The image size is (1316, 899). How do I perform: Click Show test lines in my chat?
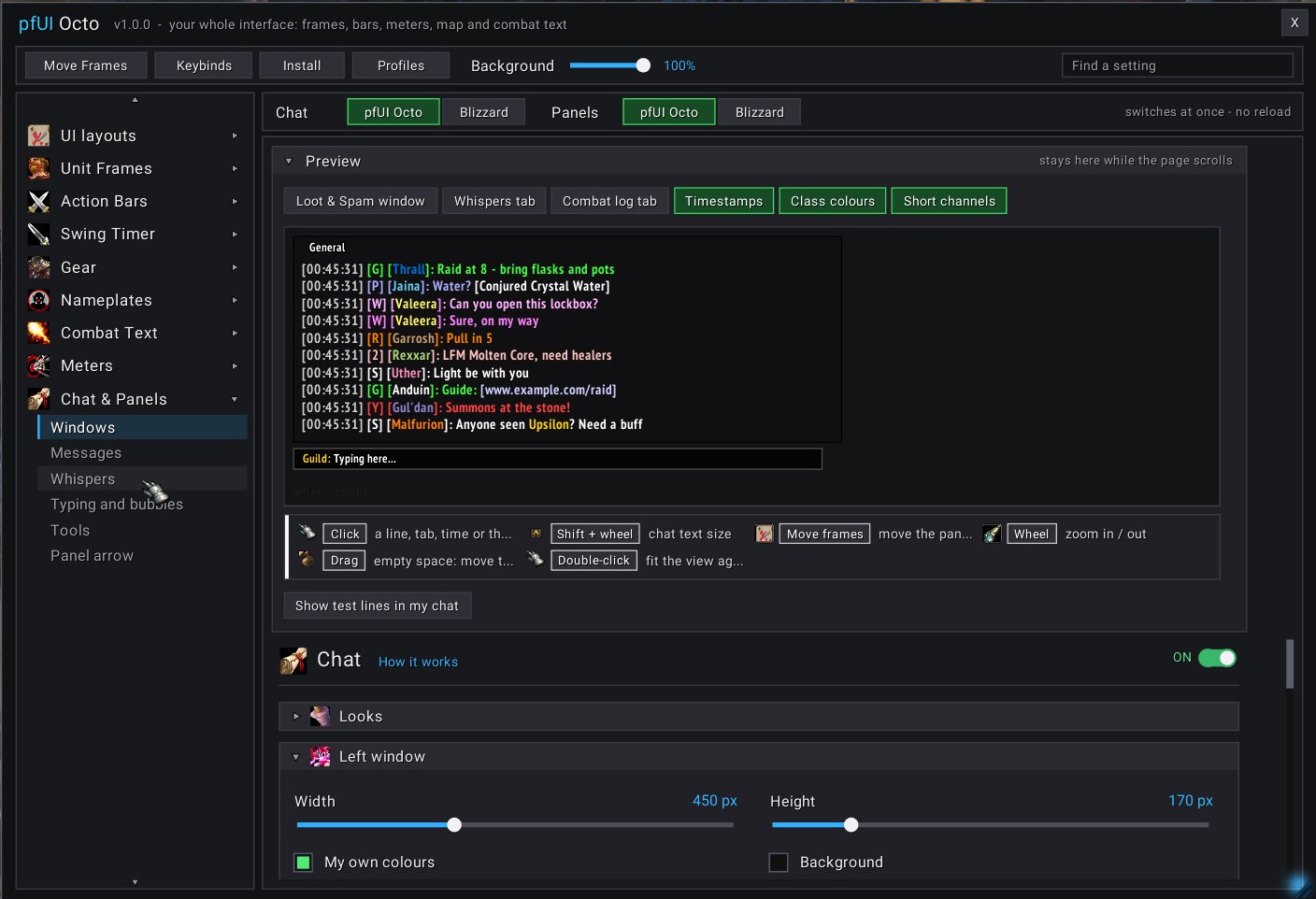[378, 606]
